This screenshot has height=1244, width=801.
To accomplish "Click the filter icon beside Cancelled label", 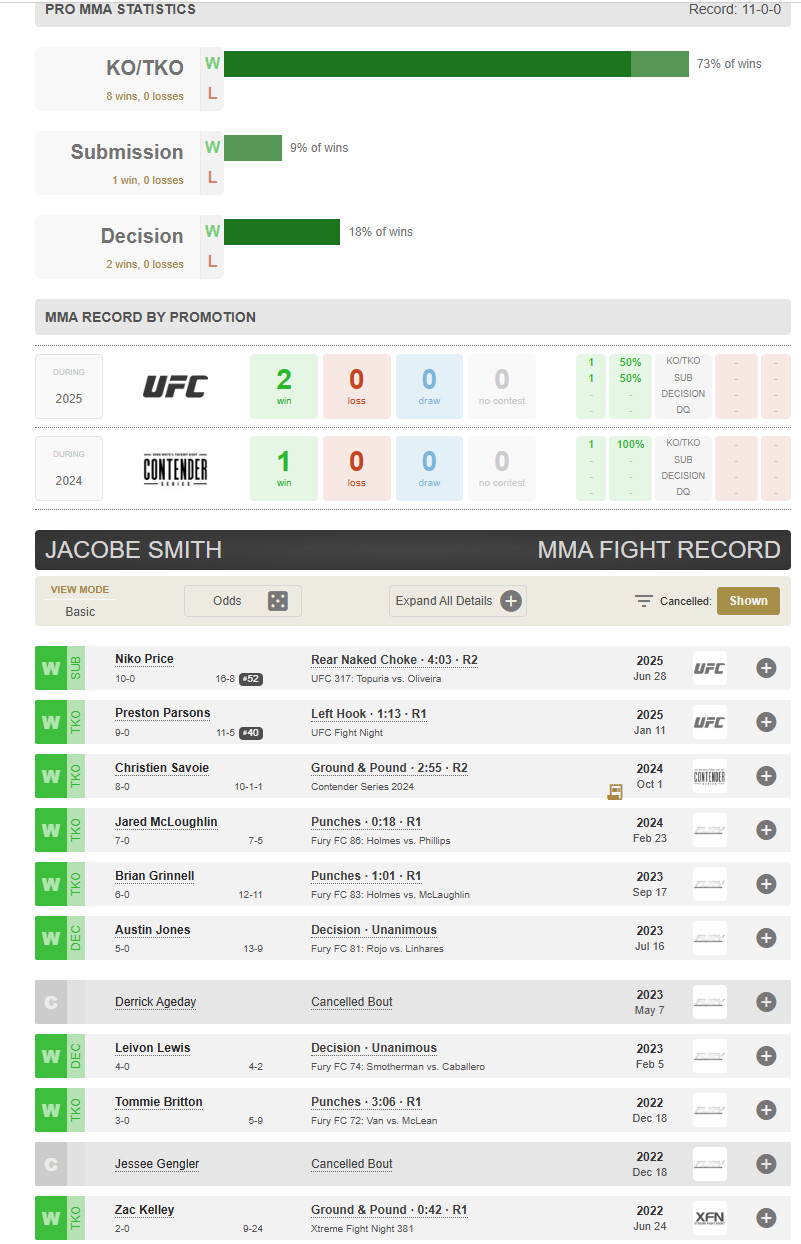I will point(644,601).
